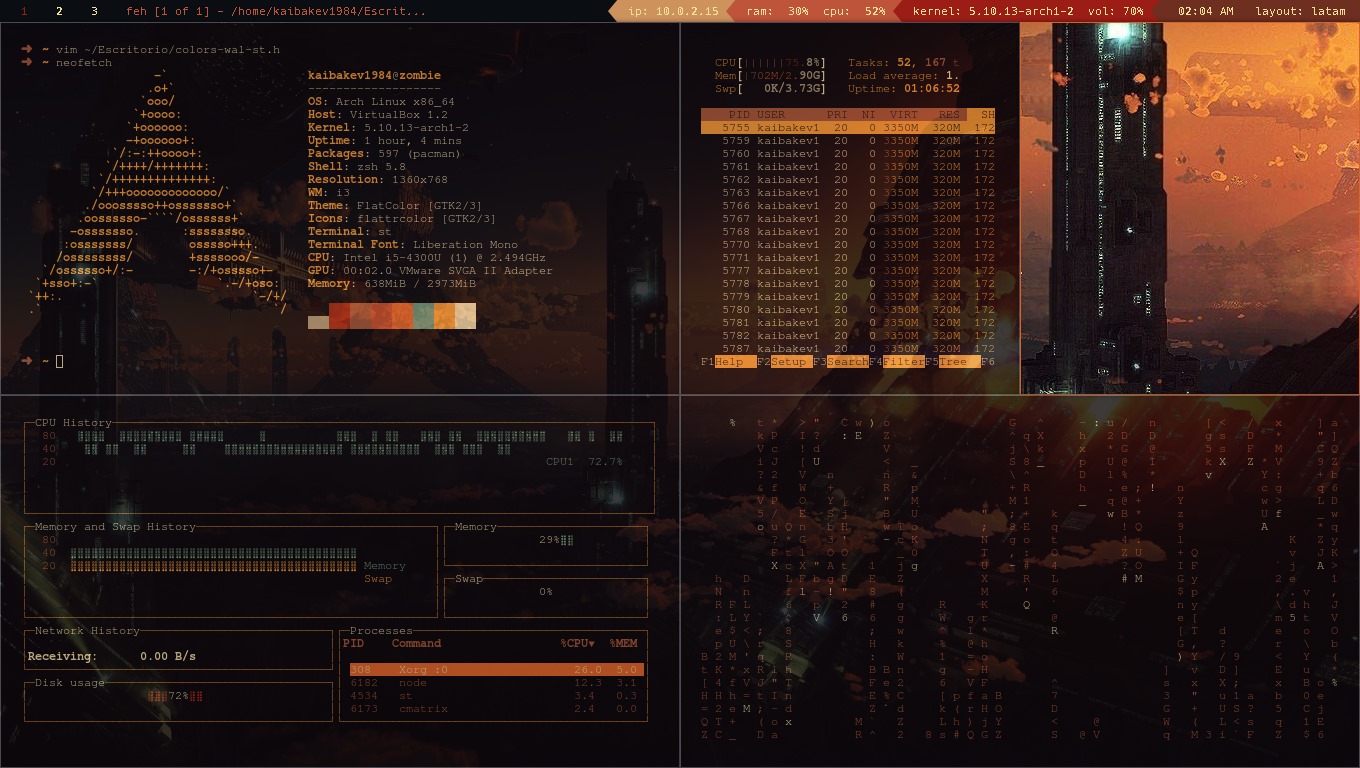
Task: Click Search in htop's function bar
Action: point(846,362)
